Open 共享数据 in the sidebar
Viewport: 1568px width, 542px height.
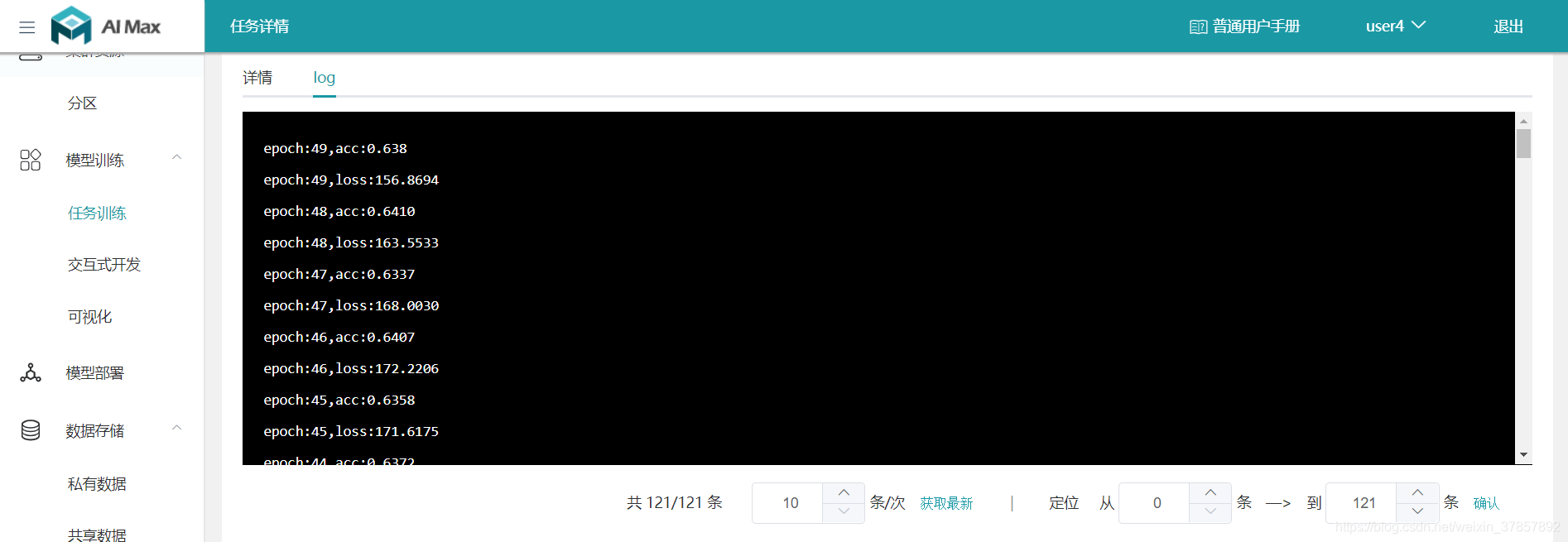97,535
